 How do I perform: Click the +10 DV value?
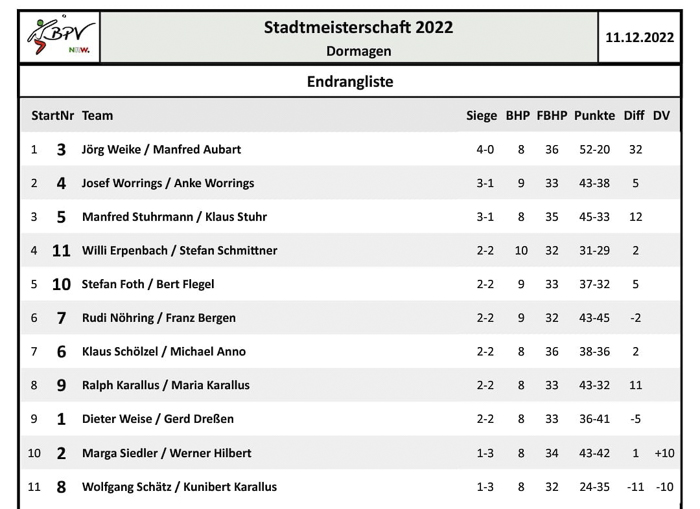[x=664, y=453]
